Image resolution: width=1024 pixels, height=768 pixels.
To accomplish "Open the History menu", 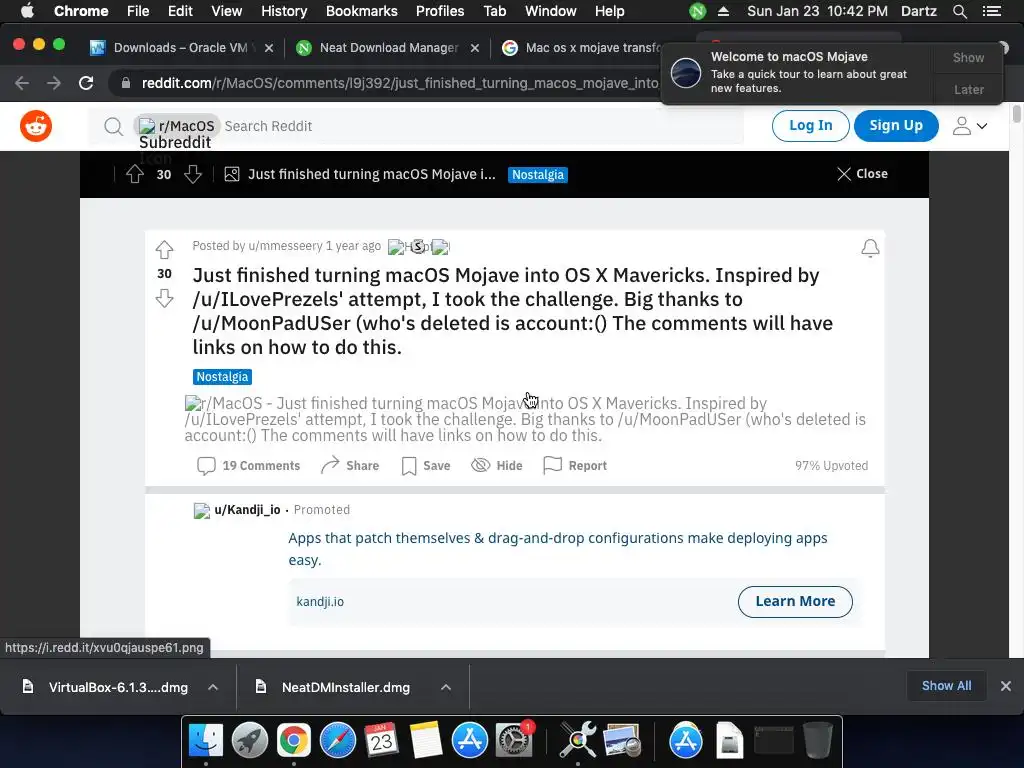I will [x=284, y=11].
